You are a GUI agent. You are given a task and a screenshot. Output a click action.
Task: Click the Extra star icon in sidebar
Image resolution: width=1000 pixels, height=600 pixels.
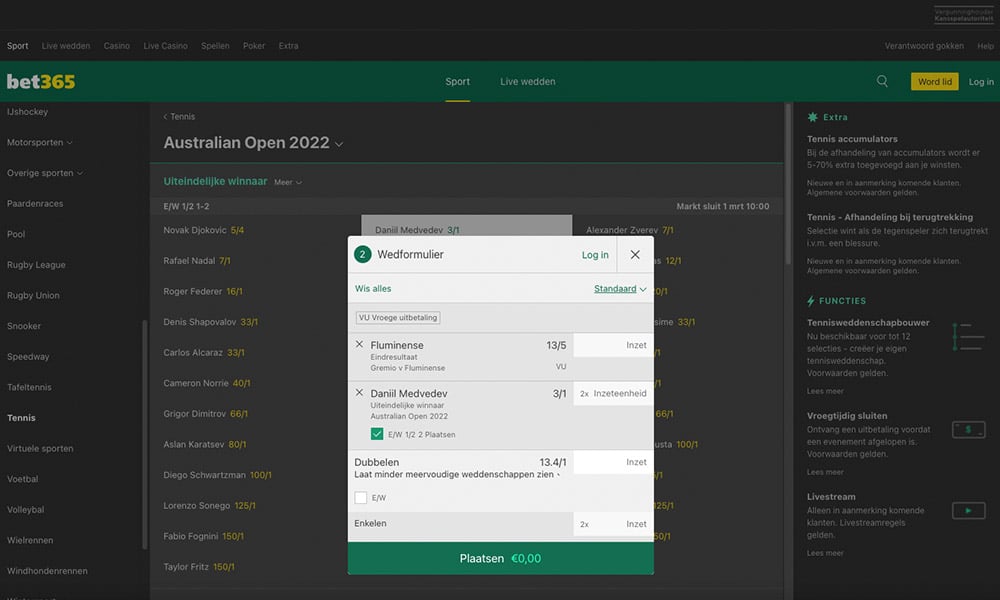pyautogui.click(x=812, y=117)
